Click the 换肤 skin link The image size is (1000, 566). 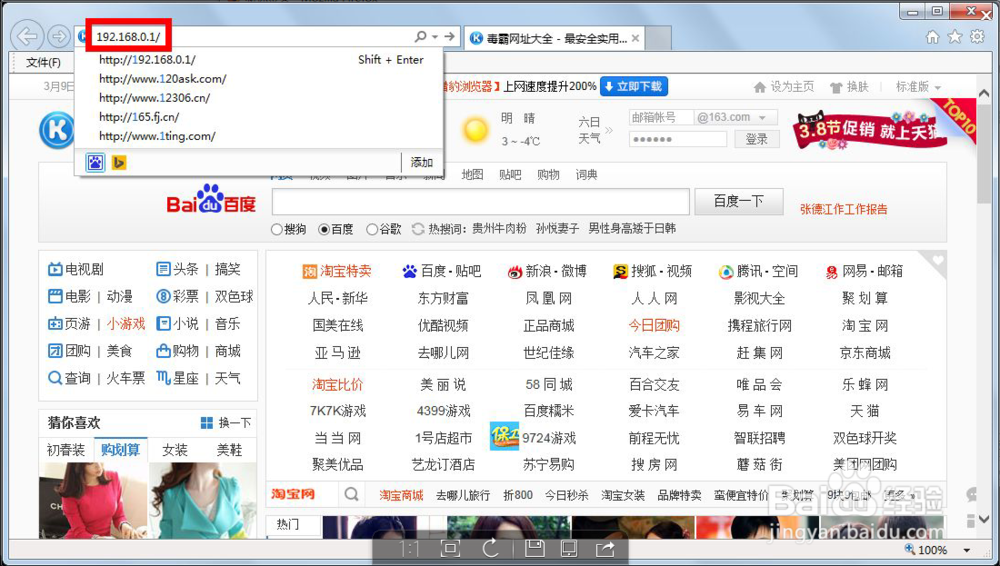849,87
